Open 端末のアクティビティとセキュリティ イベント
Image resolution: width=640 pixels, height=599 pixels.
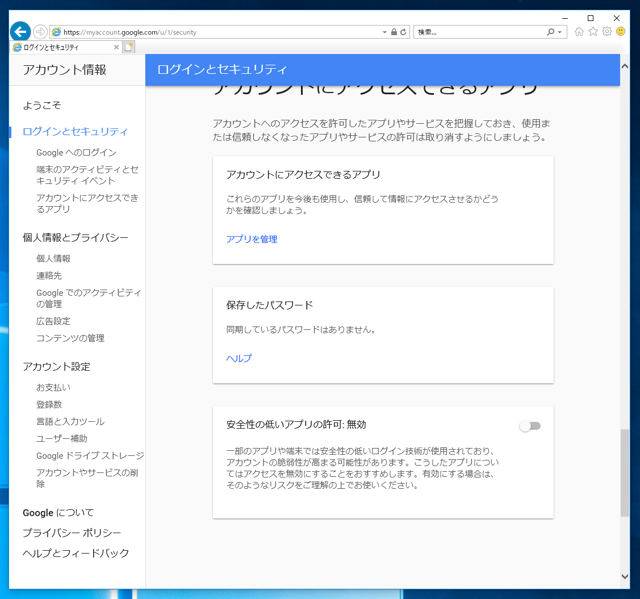click(x=87, y=175)
